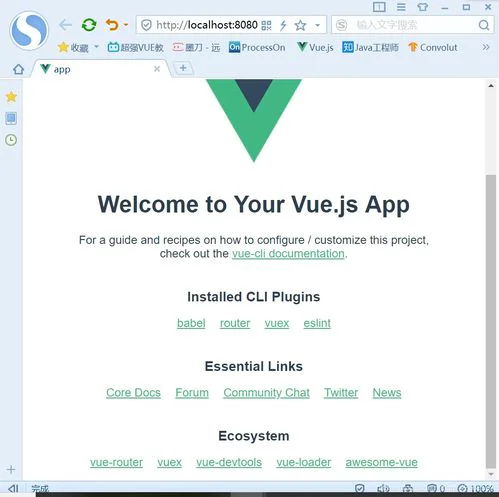Viewport: 499px width, 497px height.
Task: Open the eslint plugin link
Action: coord(317,323)
